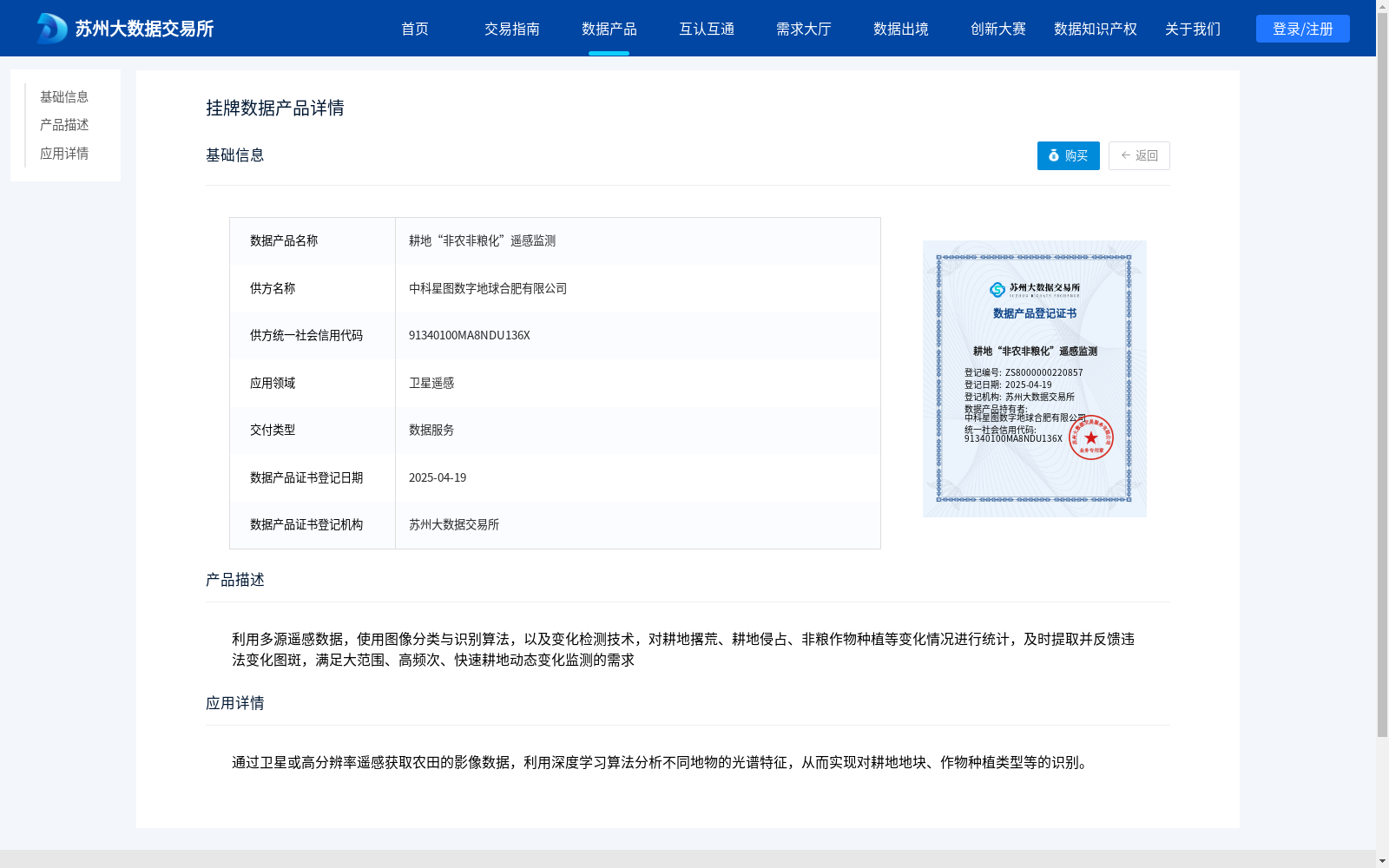Viewport: 1389px width, 868px height.
Task: Select the table registration date 2025-04-19
Action: [438, 477]
